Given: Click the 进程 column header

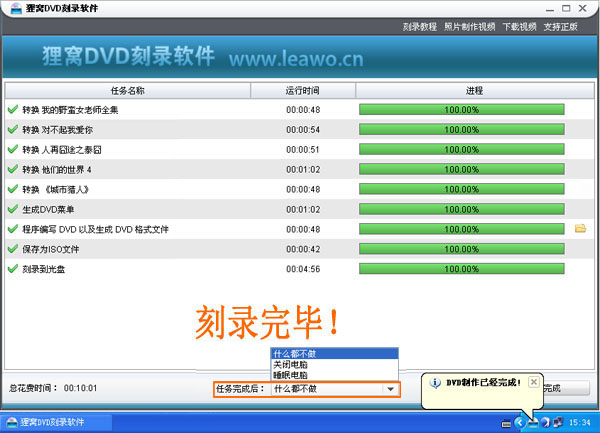Looking at the screenshot, I should (474, 91).
